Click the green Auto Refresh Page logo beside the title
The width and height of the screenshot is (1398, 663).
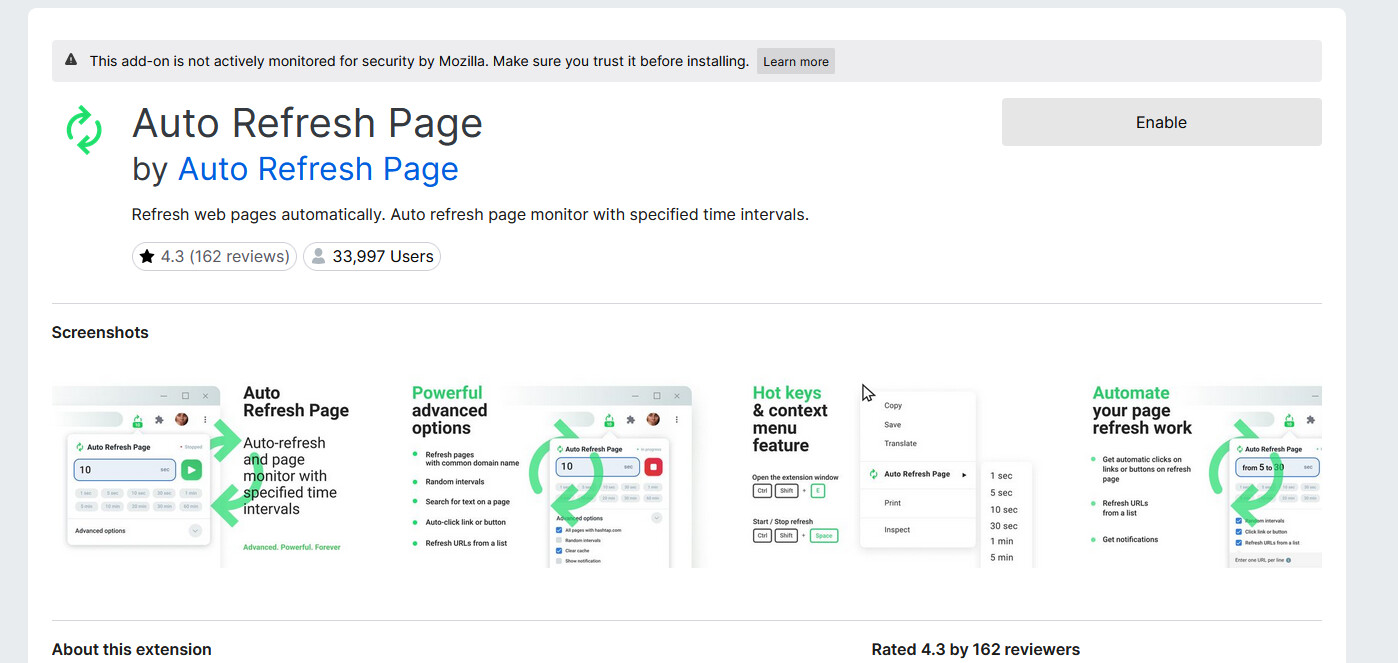click(x=84, y=130)
